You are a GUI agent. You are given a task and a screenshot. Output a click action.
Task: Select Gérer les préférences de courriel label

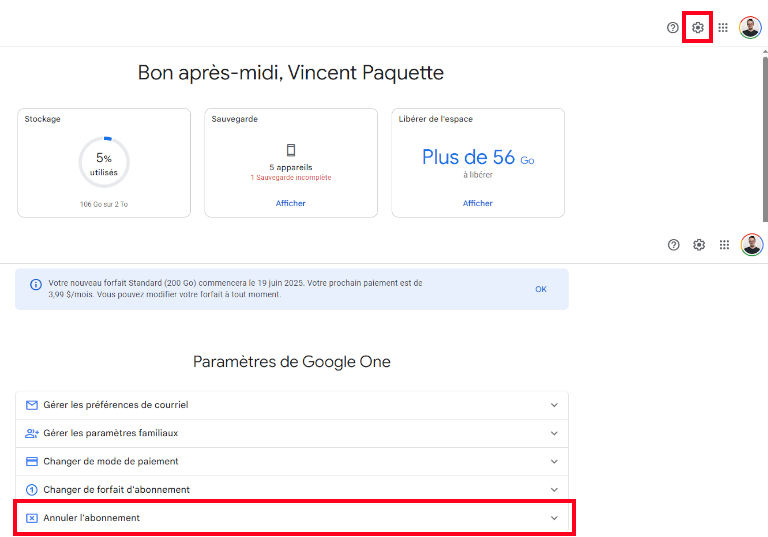[x=116, y=405]
